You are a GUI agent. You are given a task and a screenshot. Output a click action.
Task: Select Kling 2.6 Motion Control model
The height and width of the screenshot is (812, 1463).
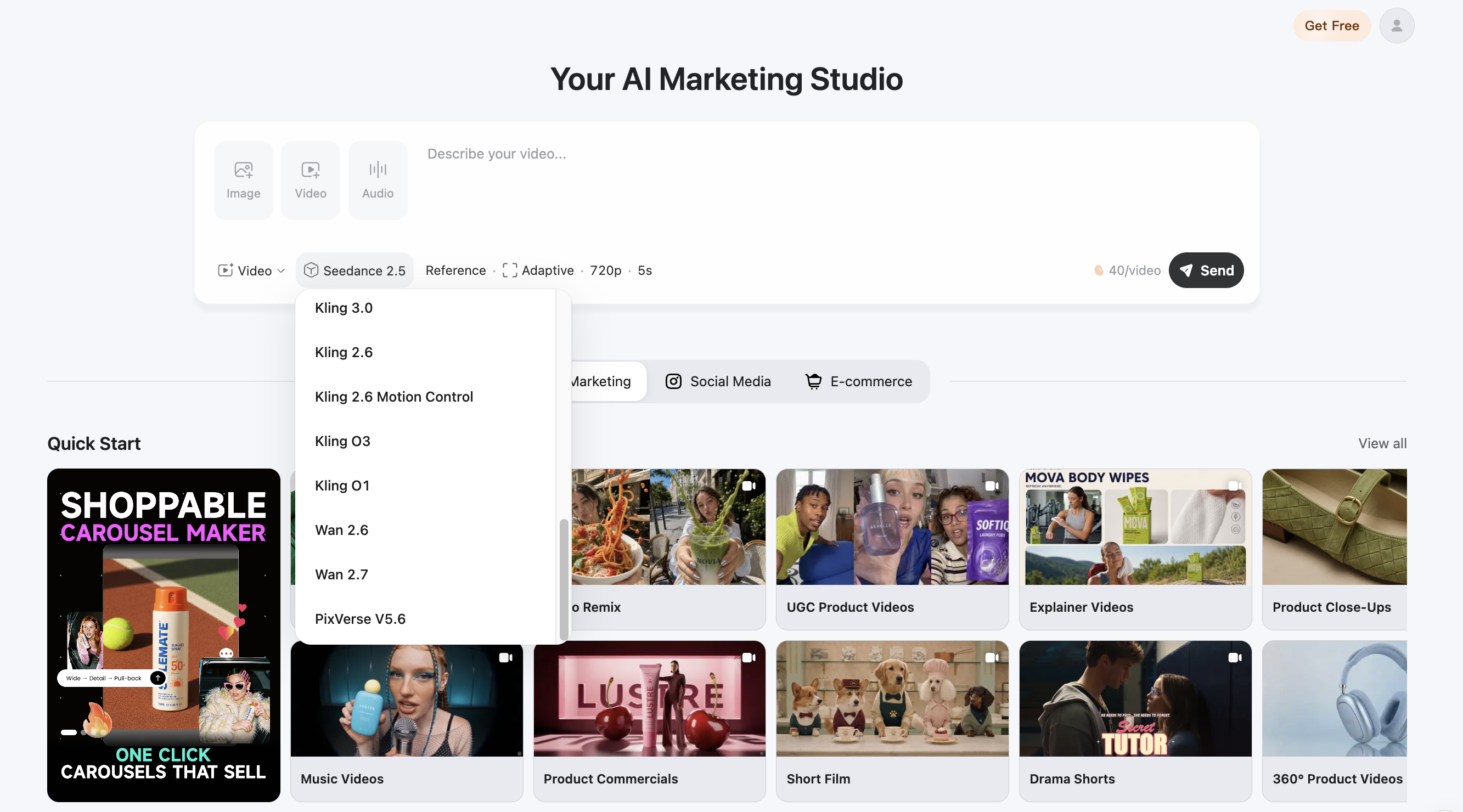coord(425,396)
